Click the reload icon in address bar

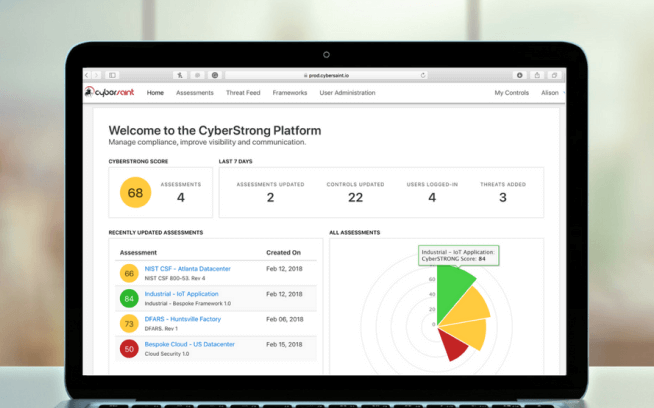[423, 75]
